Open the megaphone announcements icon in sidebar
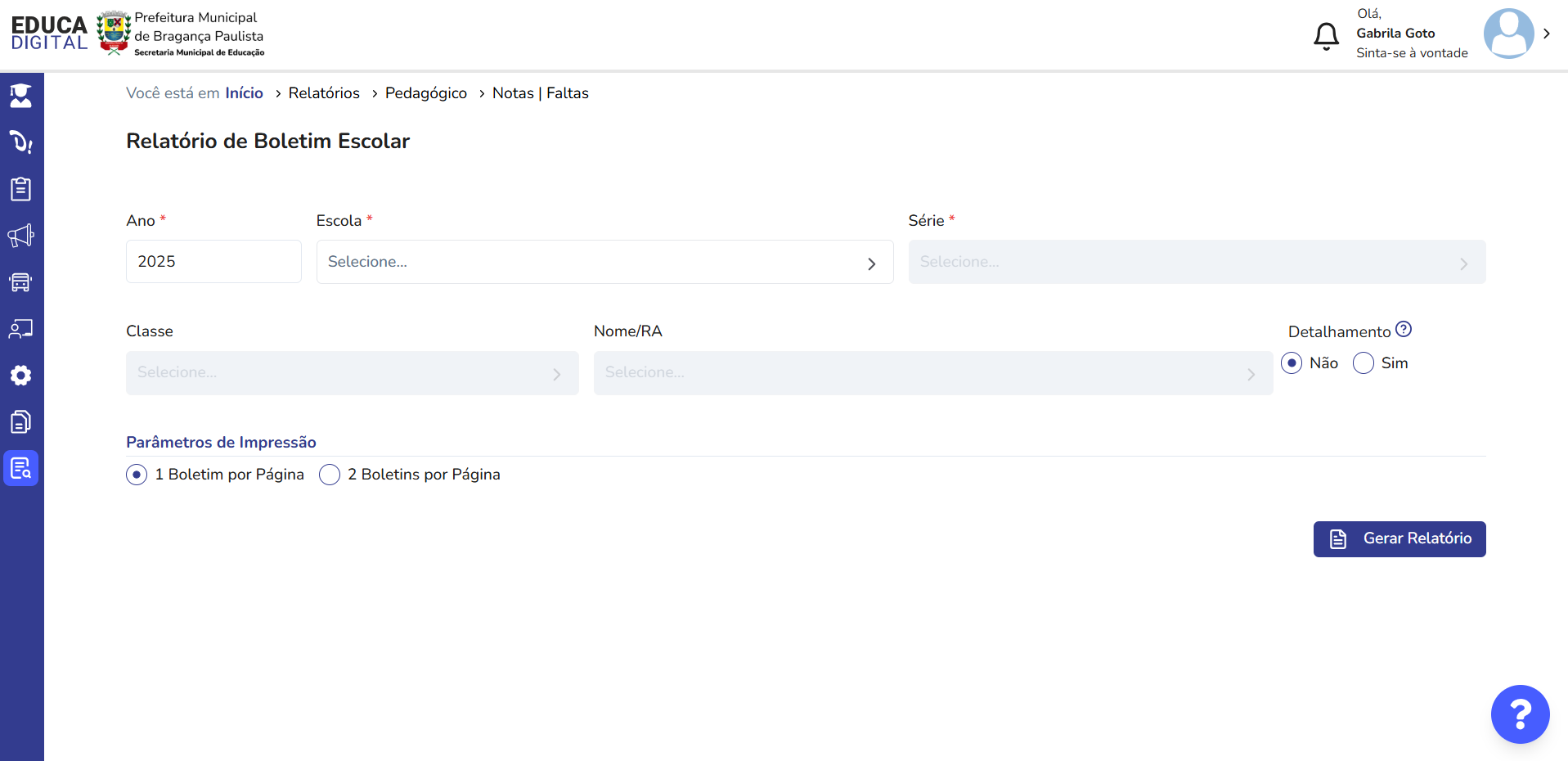1568x761 pixels. click(20, 236)
